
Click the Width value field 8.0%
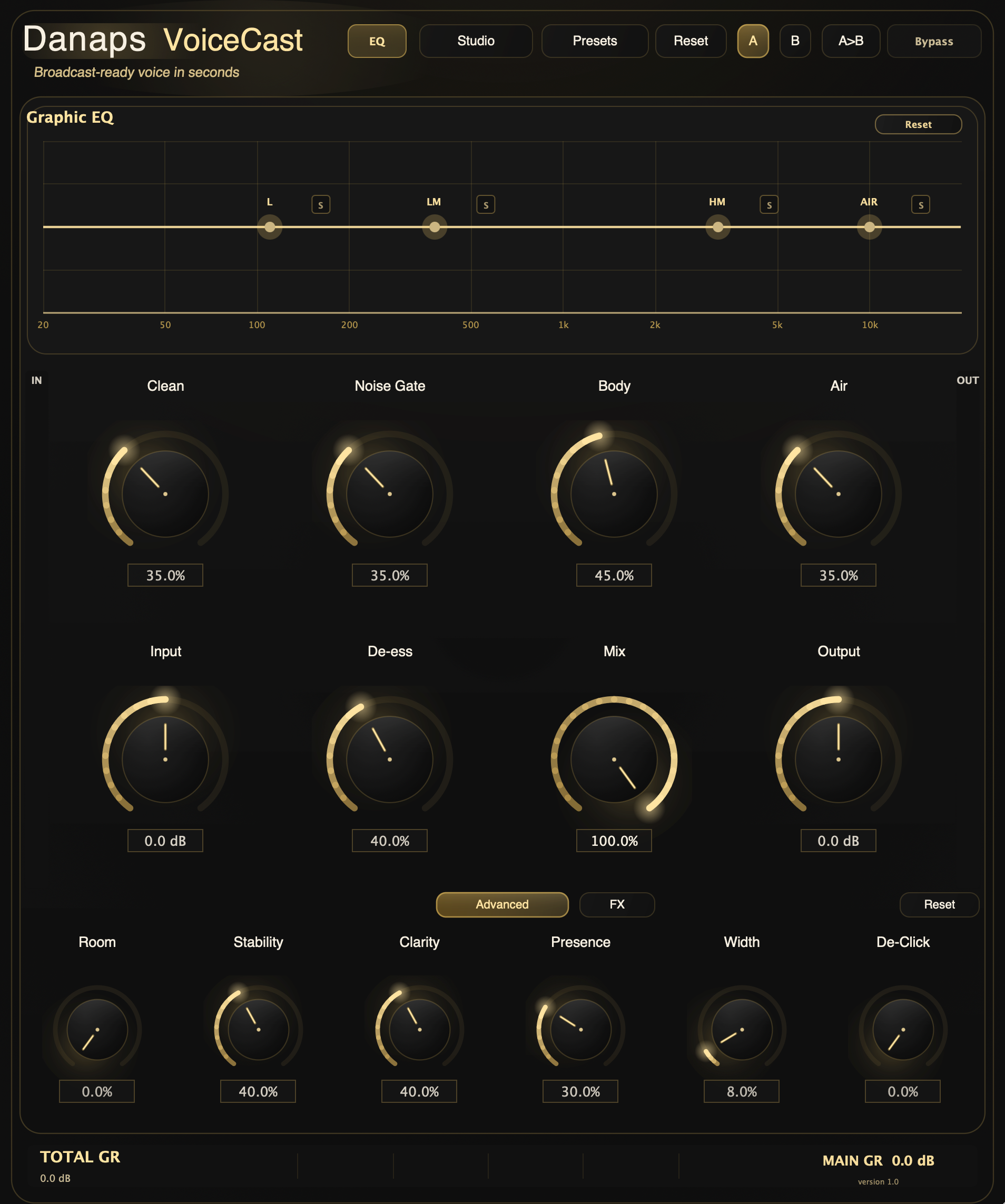pyautogui.click(x=741, y=1091)
